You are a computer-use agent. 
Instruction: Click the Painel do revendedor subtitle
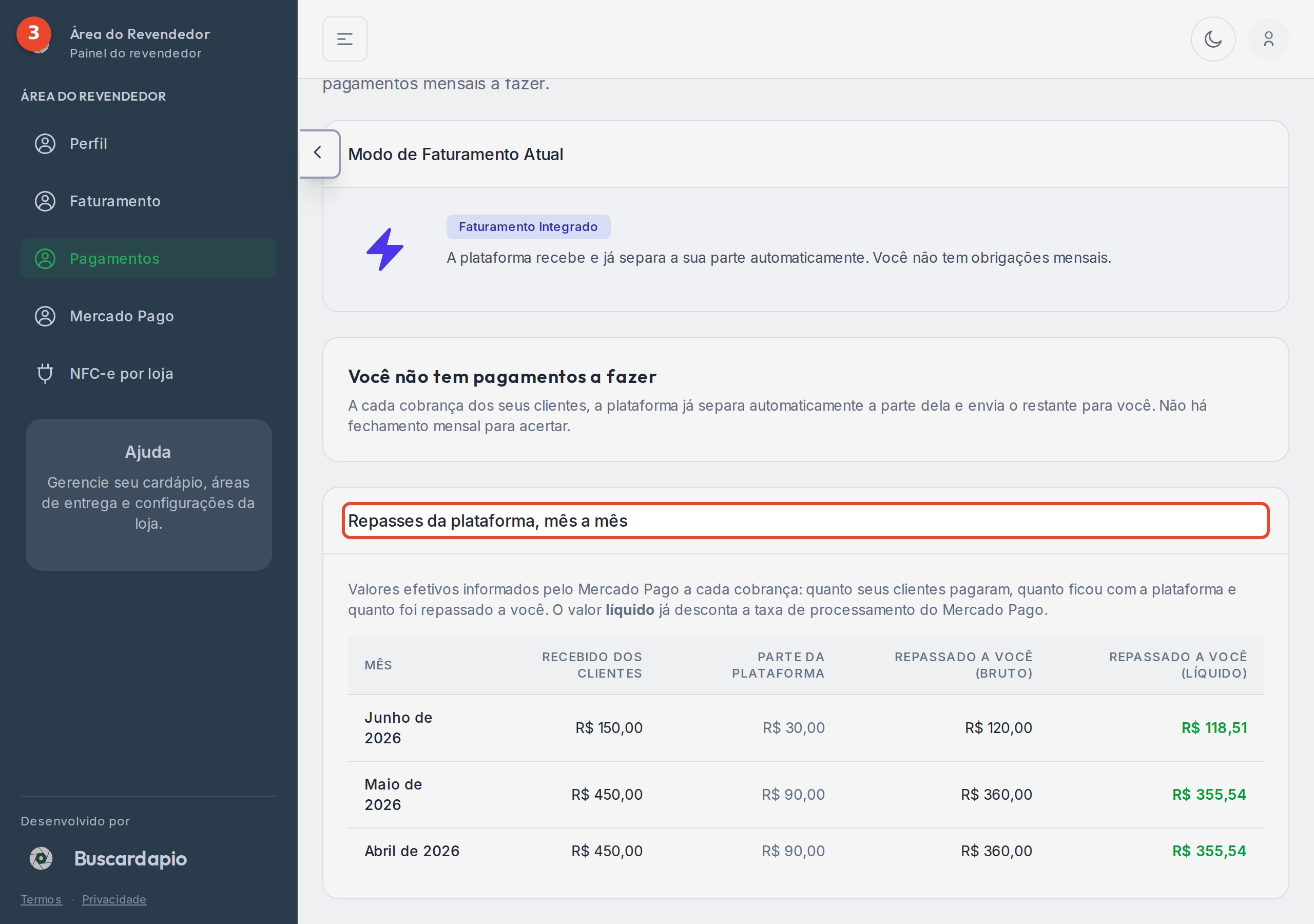(x=136, y=53)
